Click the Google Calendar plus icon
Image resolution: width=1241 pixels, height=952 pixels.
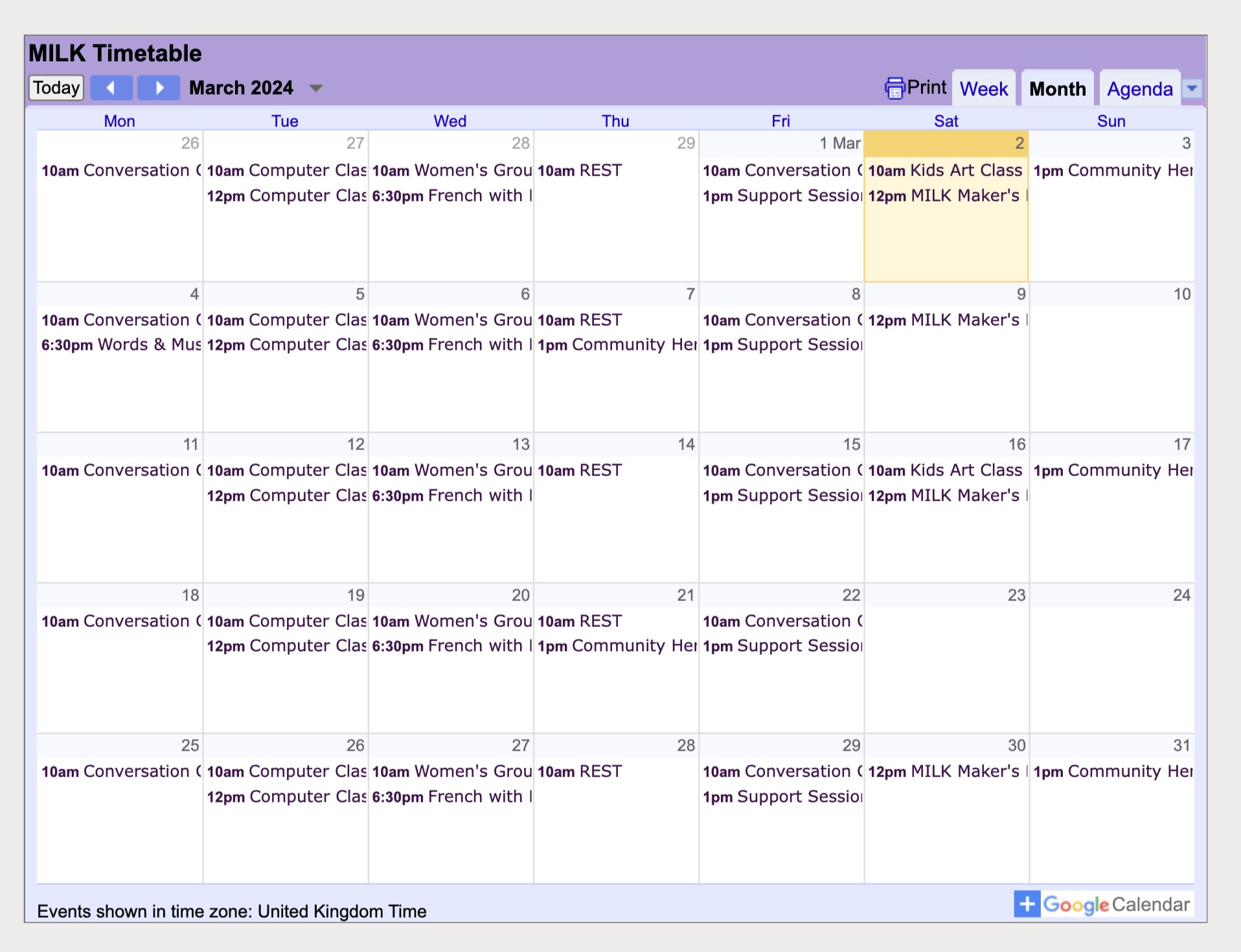[x=1027, y=904]
